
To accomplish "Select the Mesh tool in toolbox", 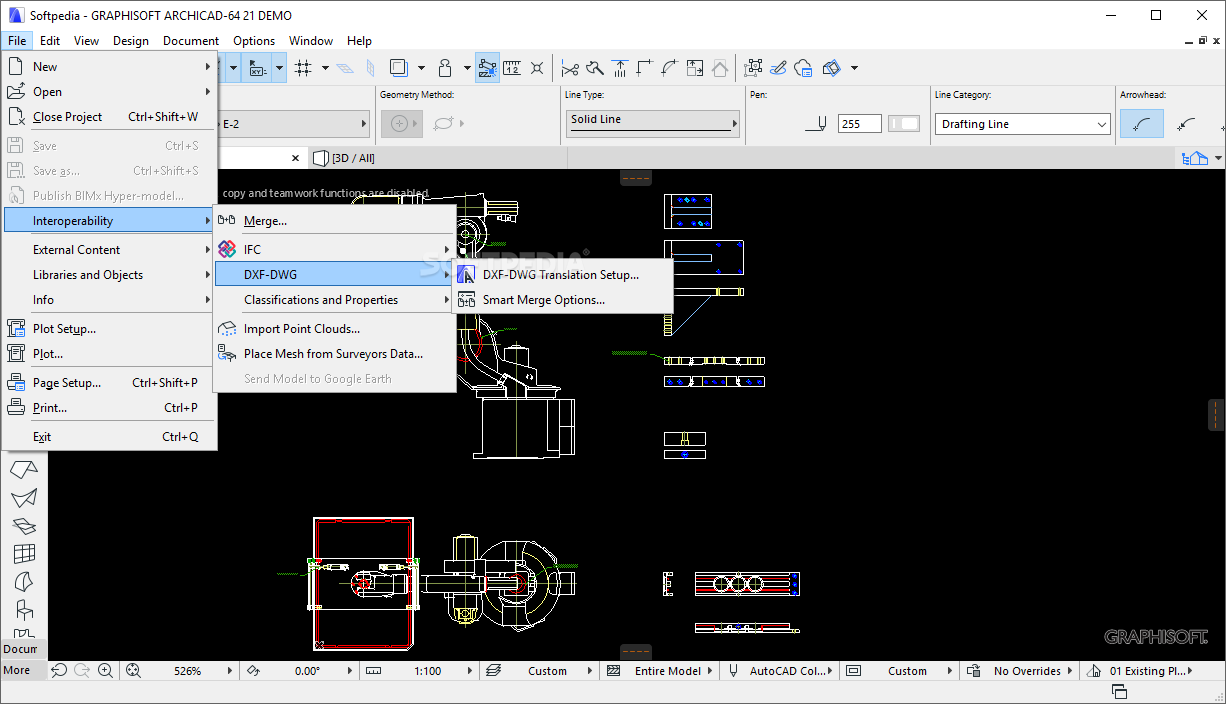I will (x=24, y=525).
